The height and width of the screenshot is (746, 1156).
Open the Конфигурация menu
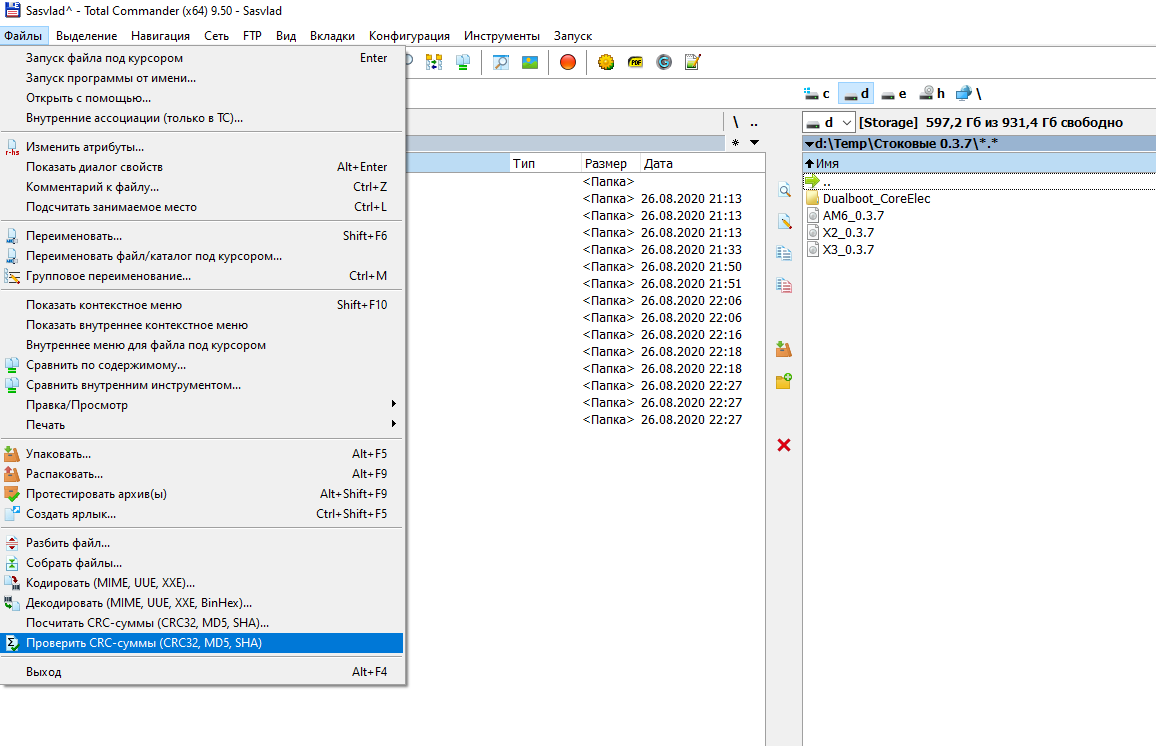click(x=409, y=35)
